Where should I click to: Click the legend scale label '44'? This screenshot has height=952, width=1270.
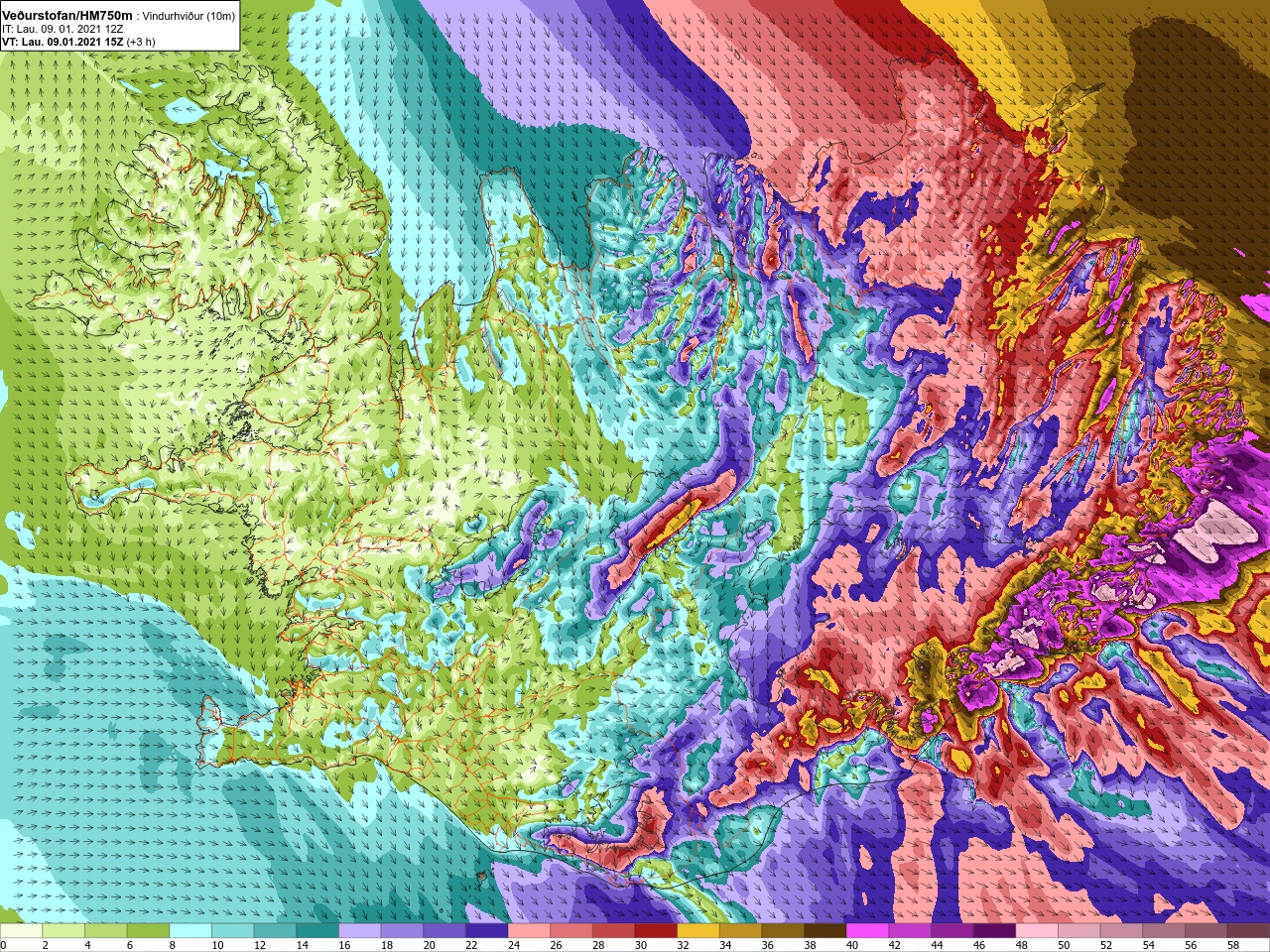[x=937, y=946]
